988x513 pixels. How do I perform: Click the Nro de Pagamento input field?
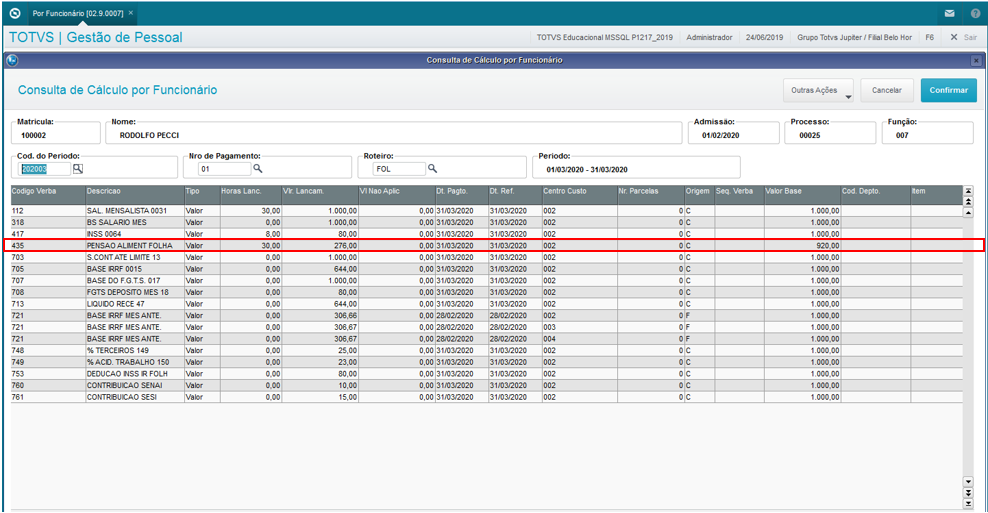224,169
